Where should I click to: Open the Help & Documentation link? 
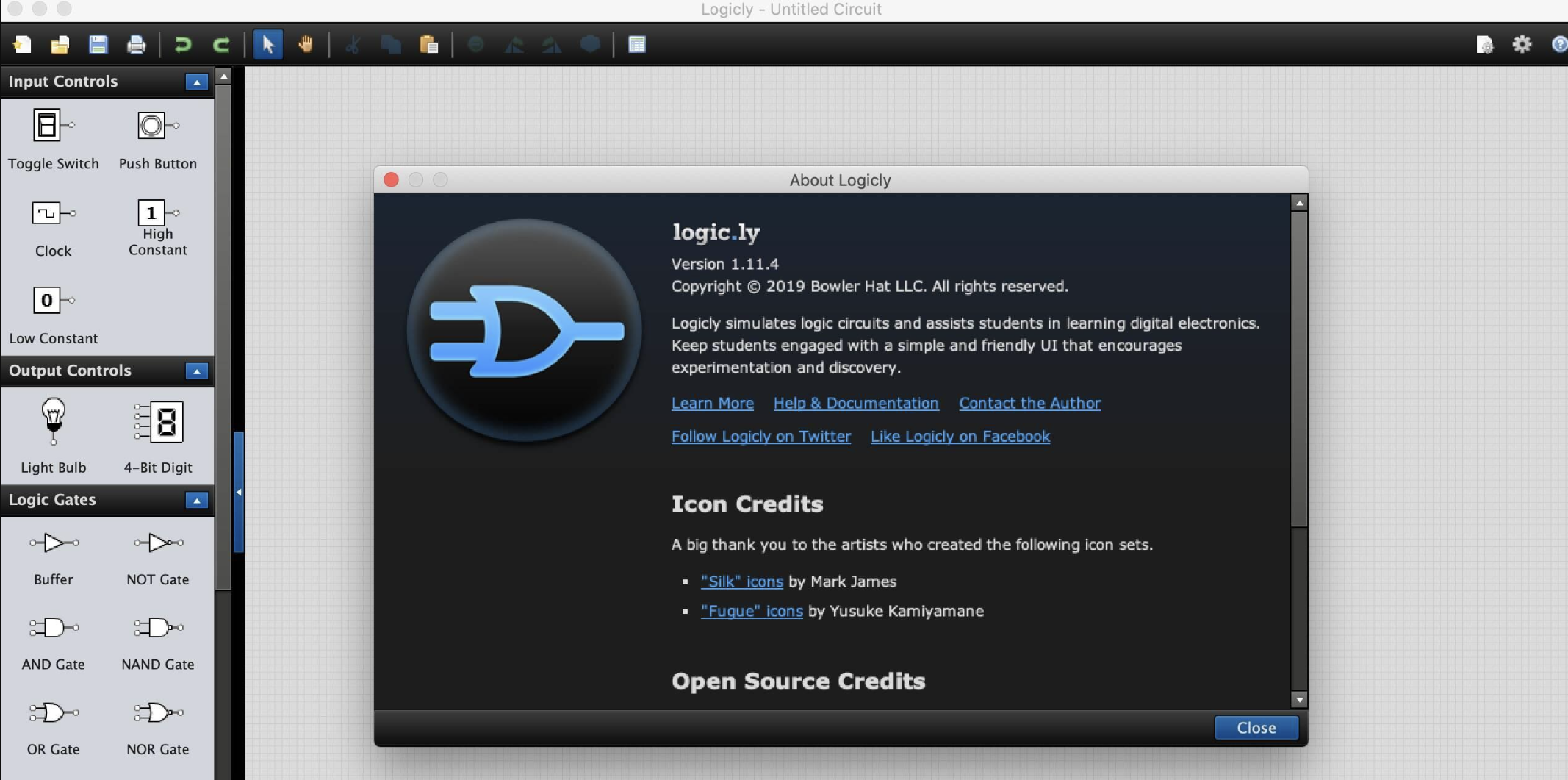(855, 403)
